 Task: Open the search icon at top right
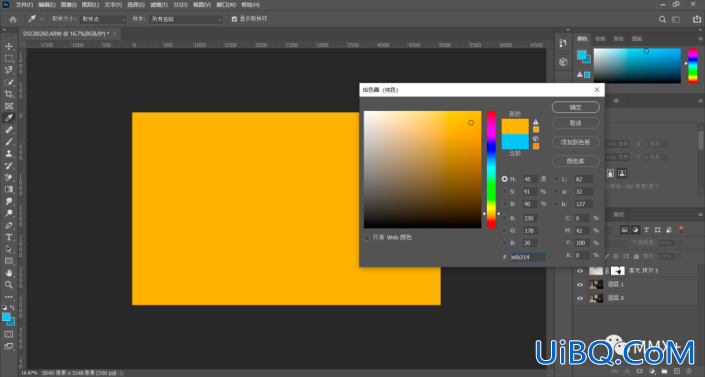click(662, 19)
